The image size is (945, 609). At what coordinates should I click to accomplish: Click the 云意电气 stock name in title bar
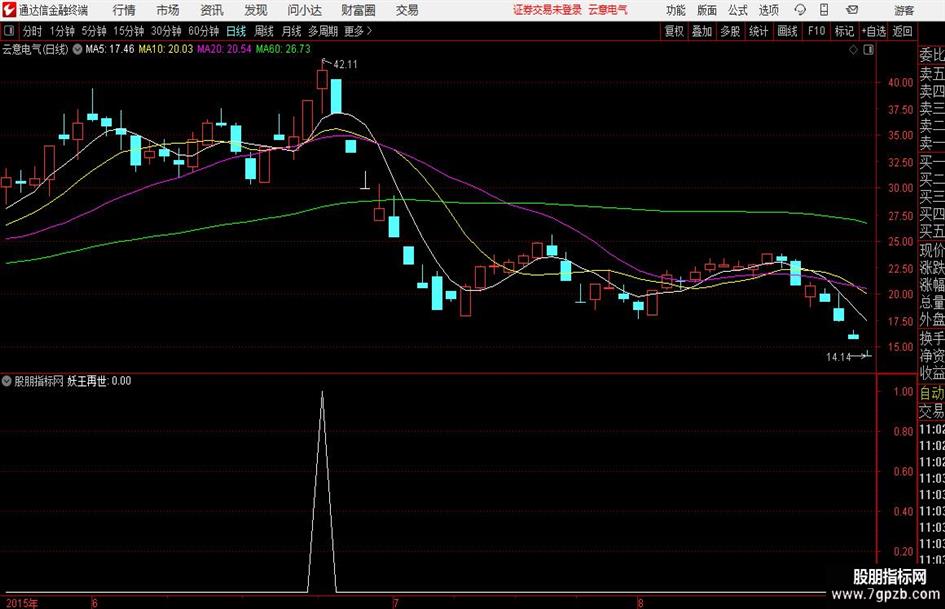(608, 10)
